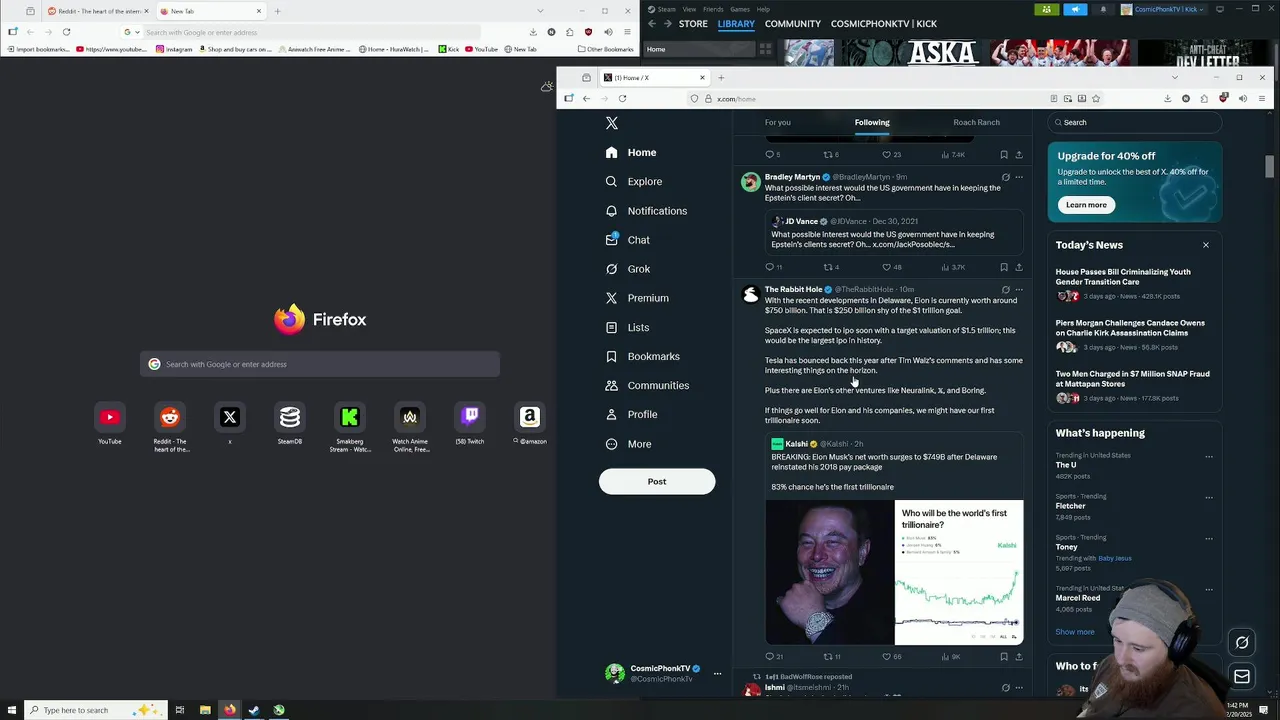Open the Twitch shortcut tile
Screen dimensions: 1280x720
[470, 423]
